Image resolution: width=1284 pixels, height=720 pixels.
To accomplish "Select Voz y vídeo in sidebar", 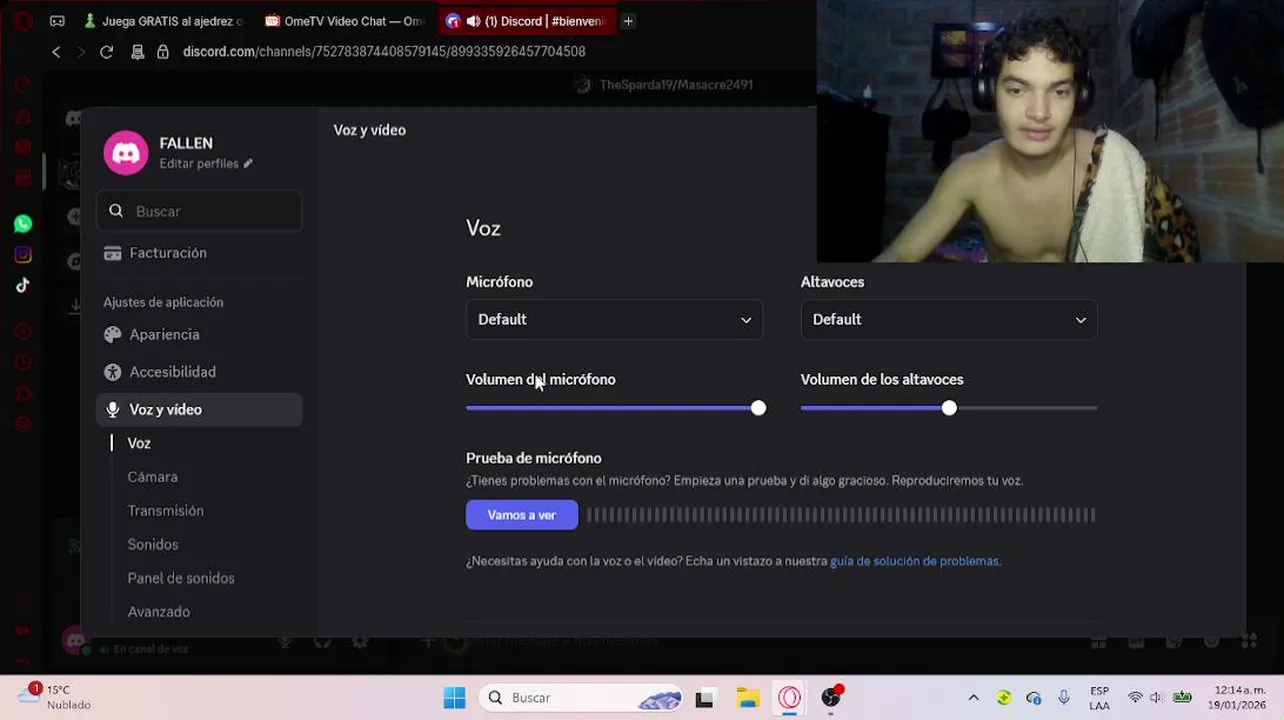I will click(x=199, y=409).
